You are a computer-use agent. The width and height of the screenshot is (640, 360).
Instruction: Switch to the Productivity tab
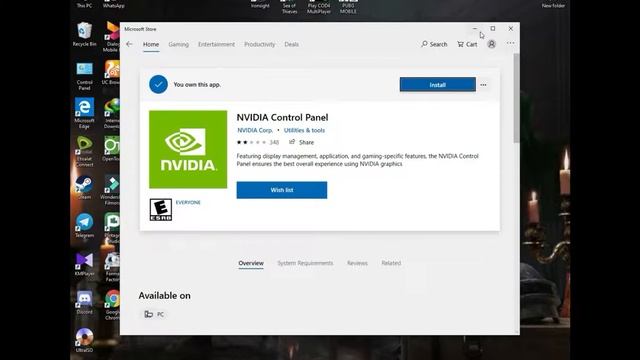[260, 44]
